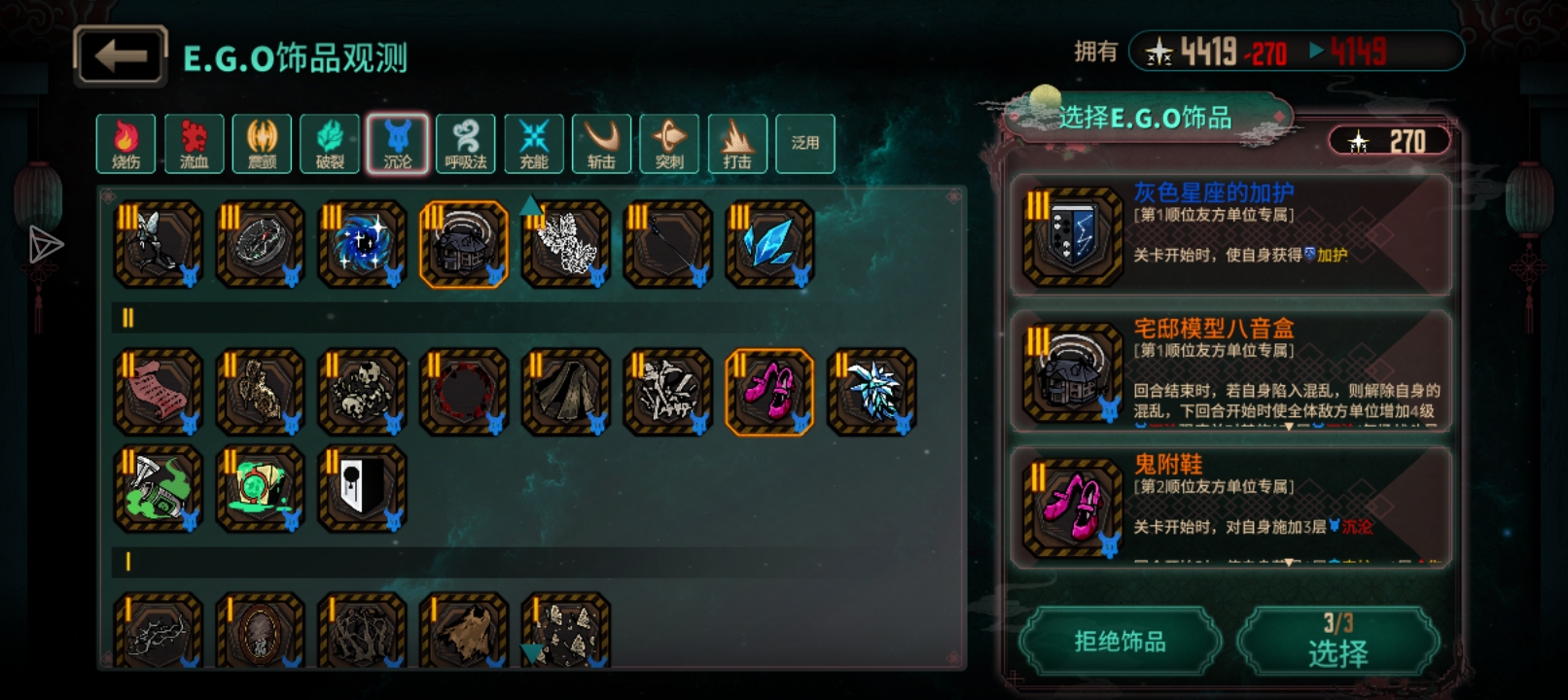Pick the 斩击 slash filter icon

coord(602,144)
